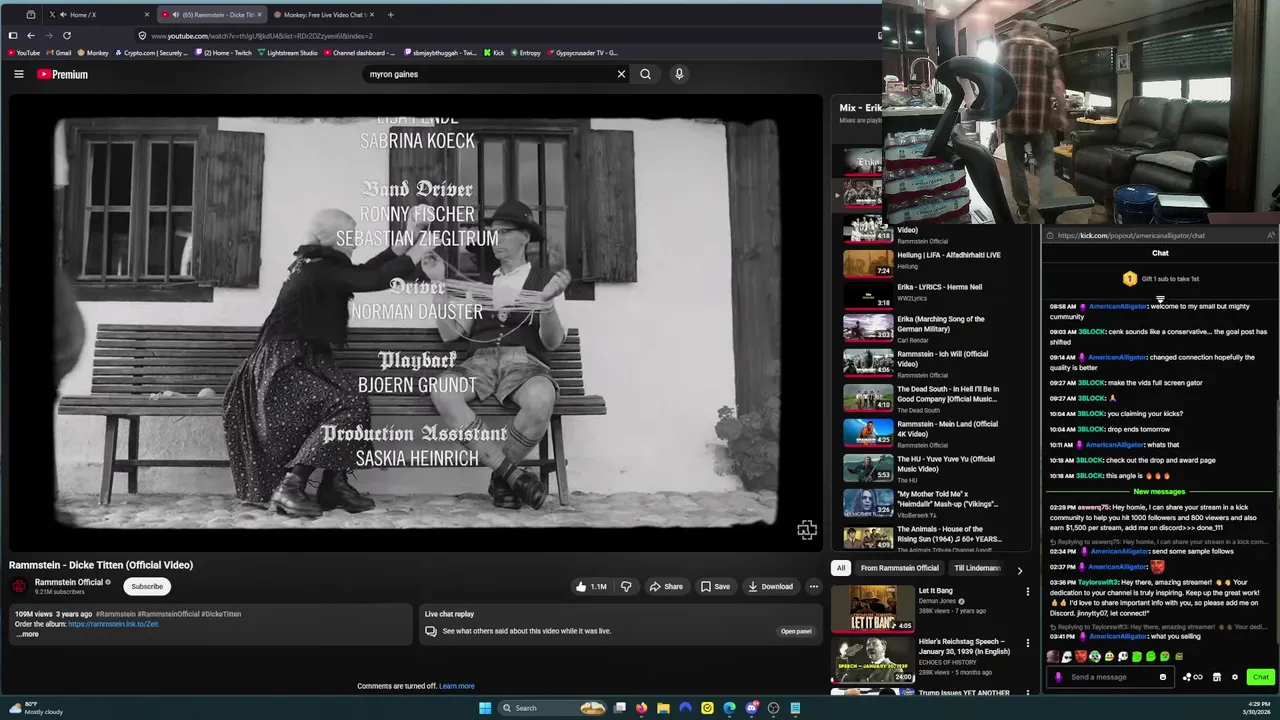1280x720 pixels.
Task: Click the YouTube search magnifier button
Action: (645, 74)
